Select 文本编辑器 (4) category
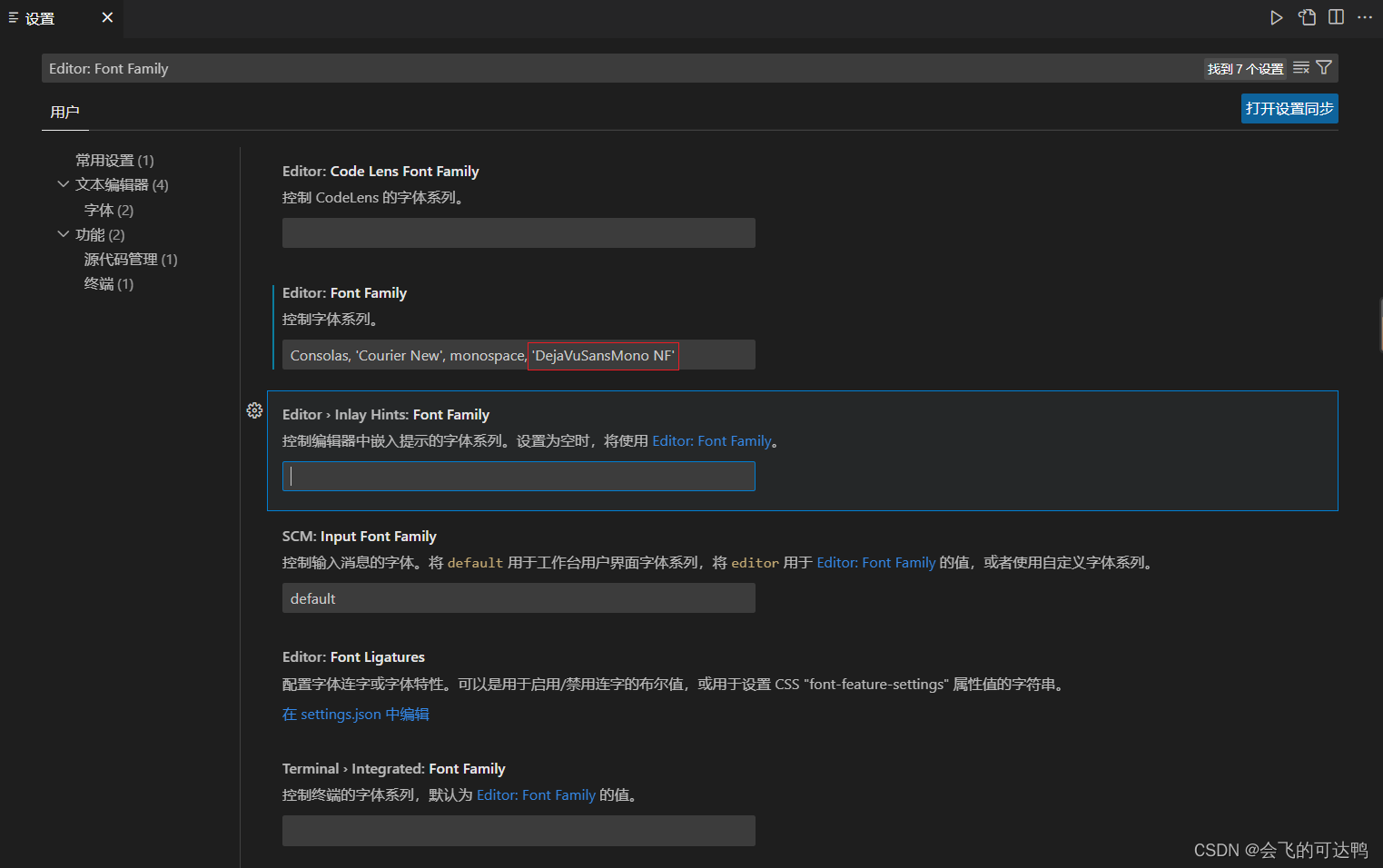Viewport: 1383px width, 868px height. 122,185
